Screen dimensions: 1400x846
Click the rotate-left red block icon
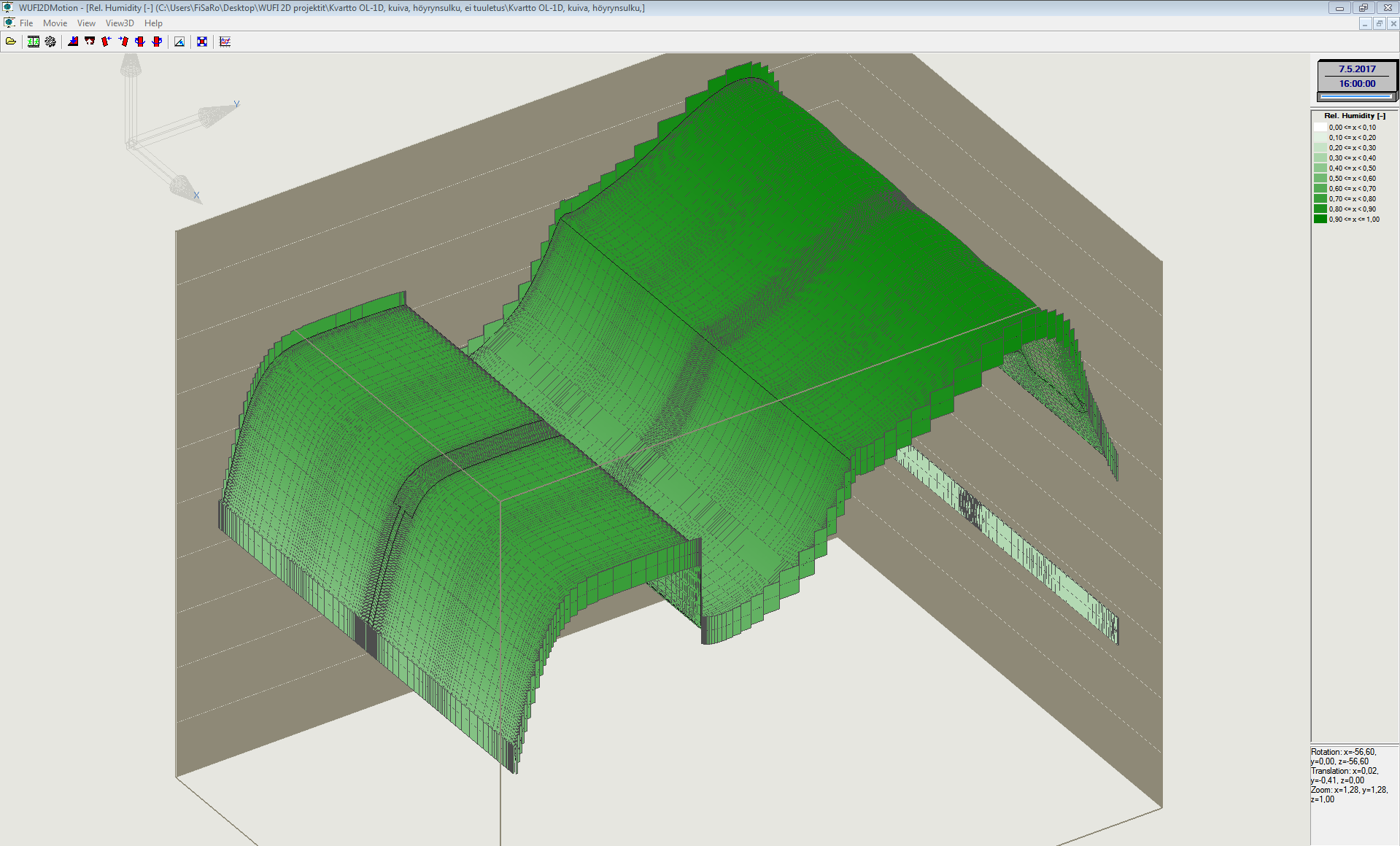click(107, 42)
